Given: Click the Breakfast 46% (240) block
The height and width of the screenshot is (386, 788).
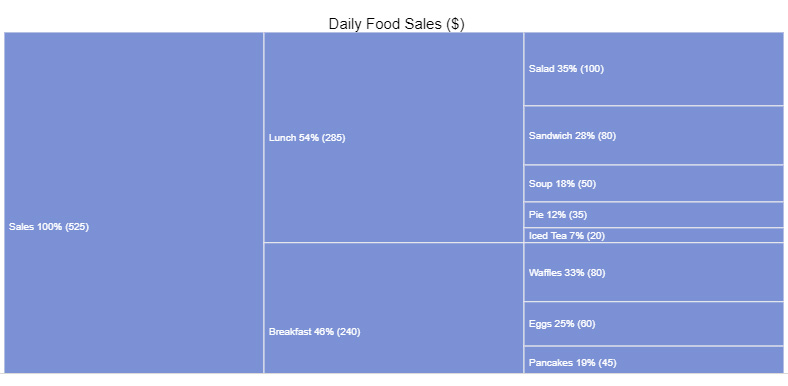Looking at the screenshot, I should tap(393, 308).
